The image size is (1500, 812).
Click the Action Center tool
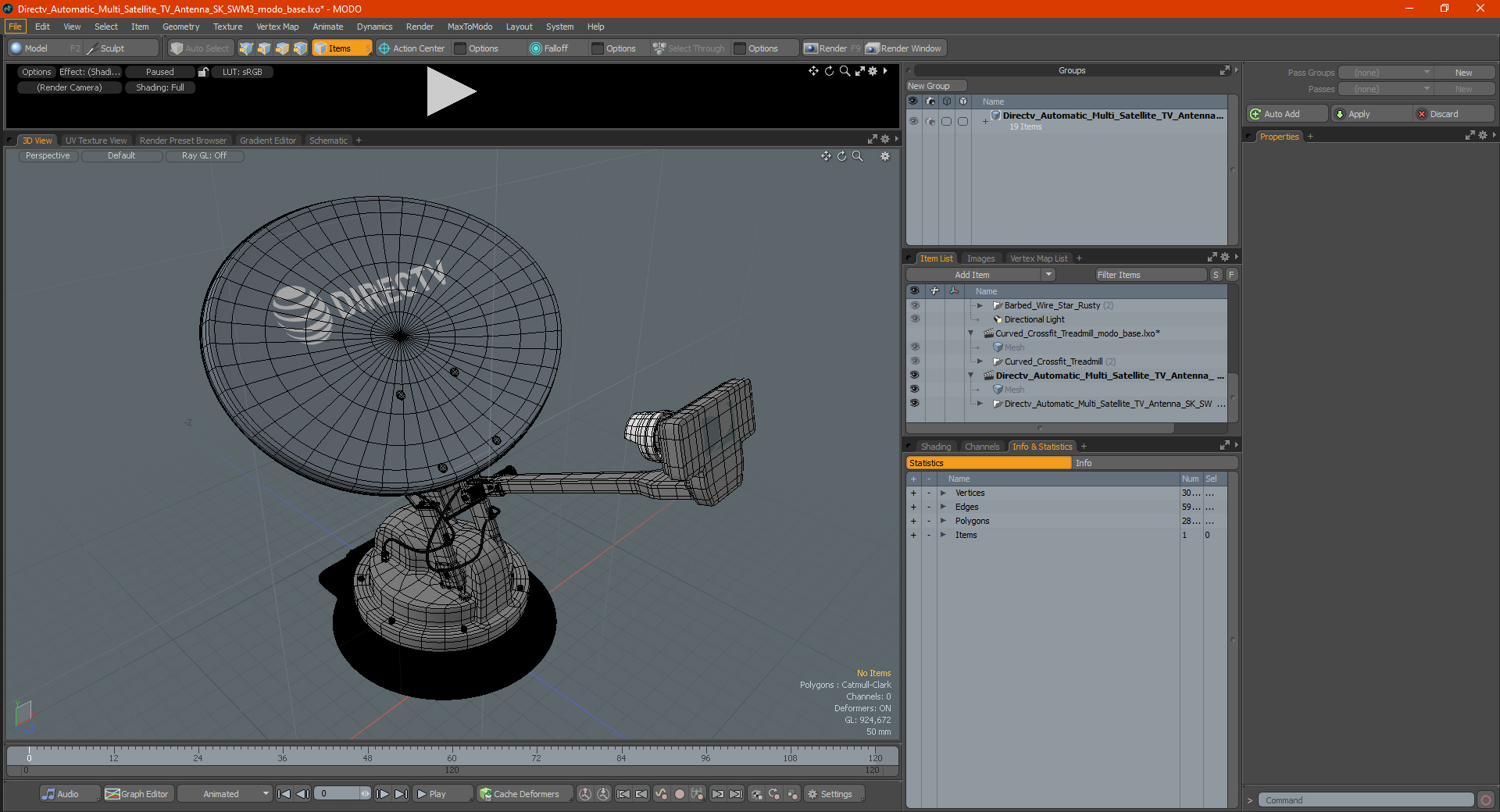(x=412, y=48)
